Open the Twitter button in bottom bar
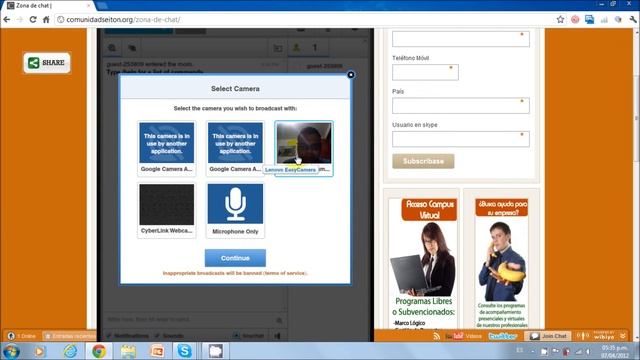The height and width of the screenshot is (360, 640). coord(503,336)
